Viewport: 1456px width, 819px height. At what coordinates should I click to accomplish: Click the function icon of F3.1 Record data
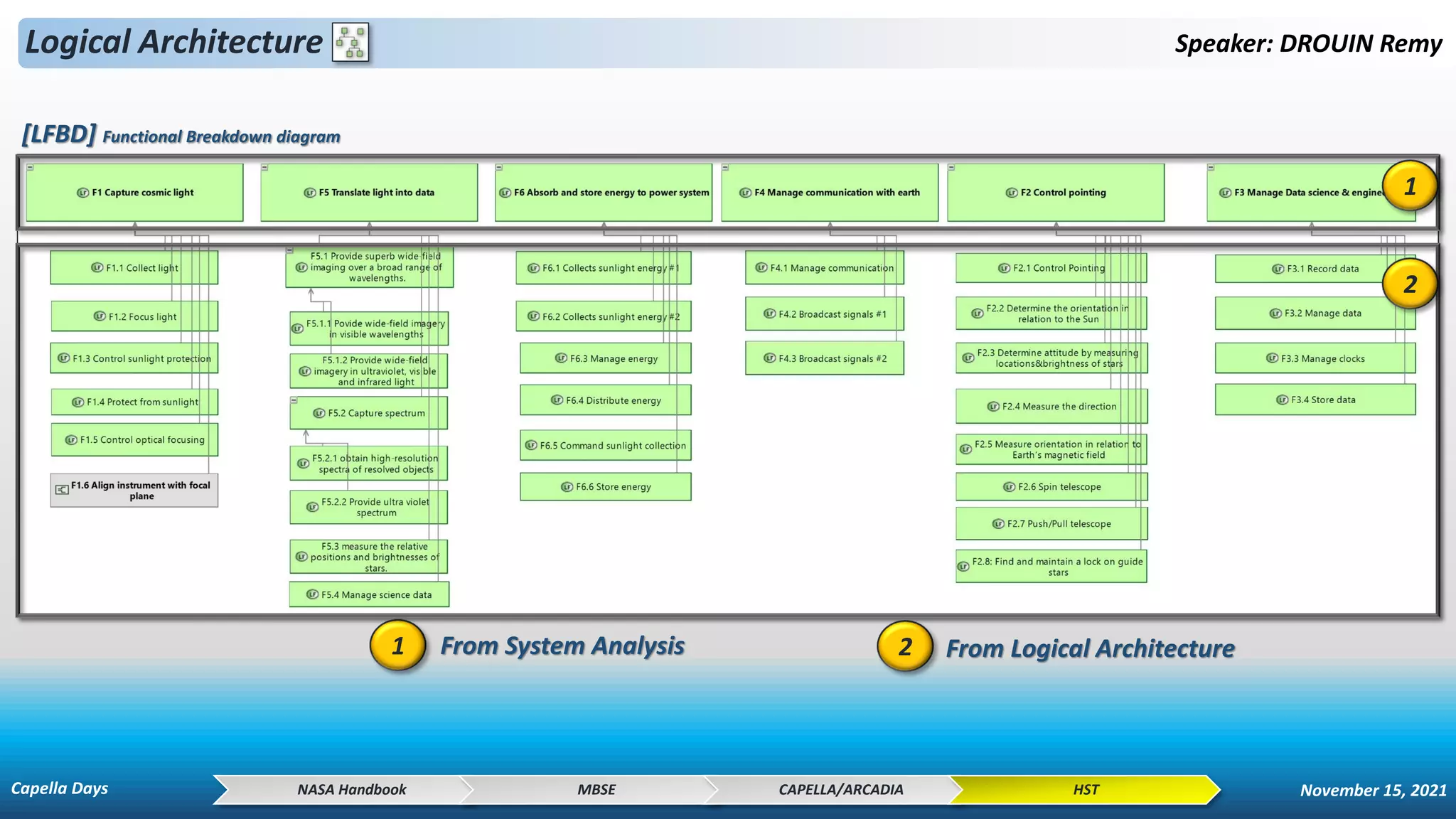tap(1278, 269)
